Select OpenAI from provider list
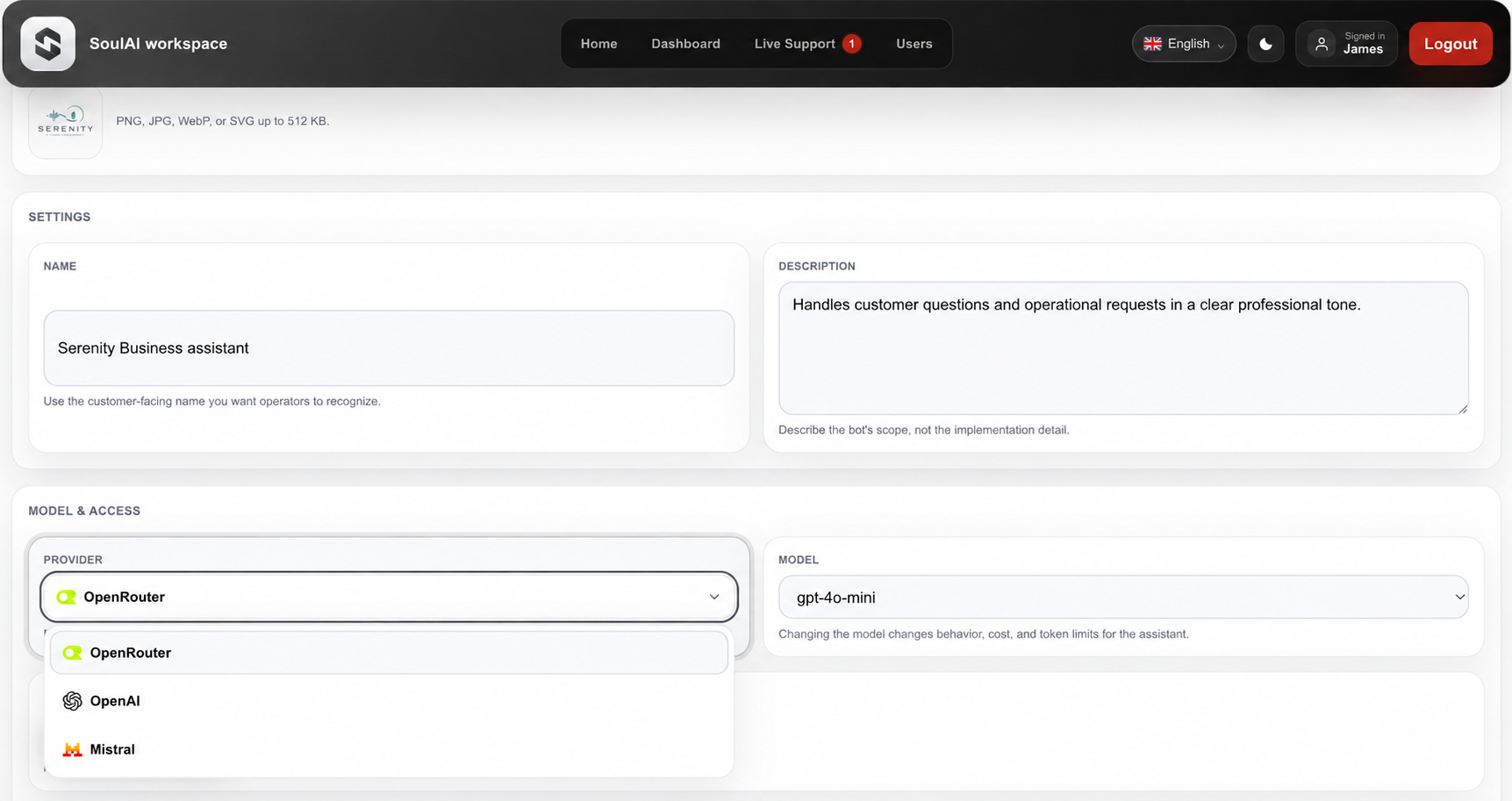 pyautogui.click(x=389, y=701)
